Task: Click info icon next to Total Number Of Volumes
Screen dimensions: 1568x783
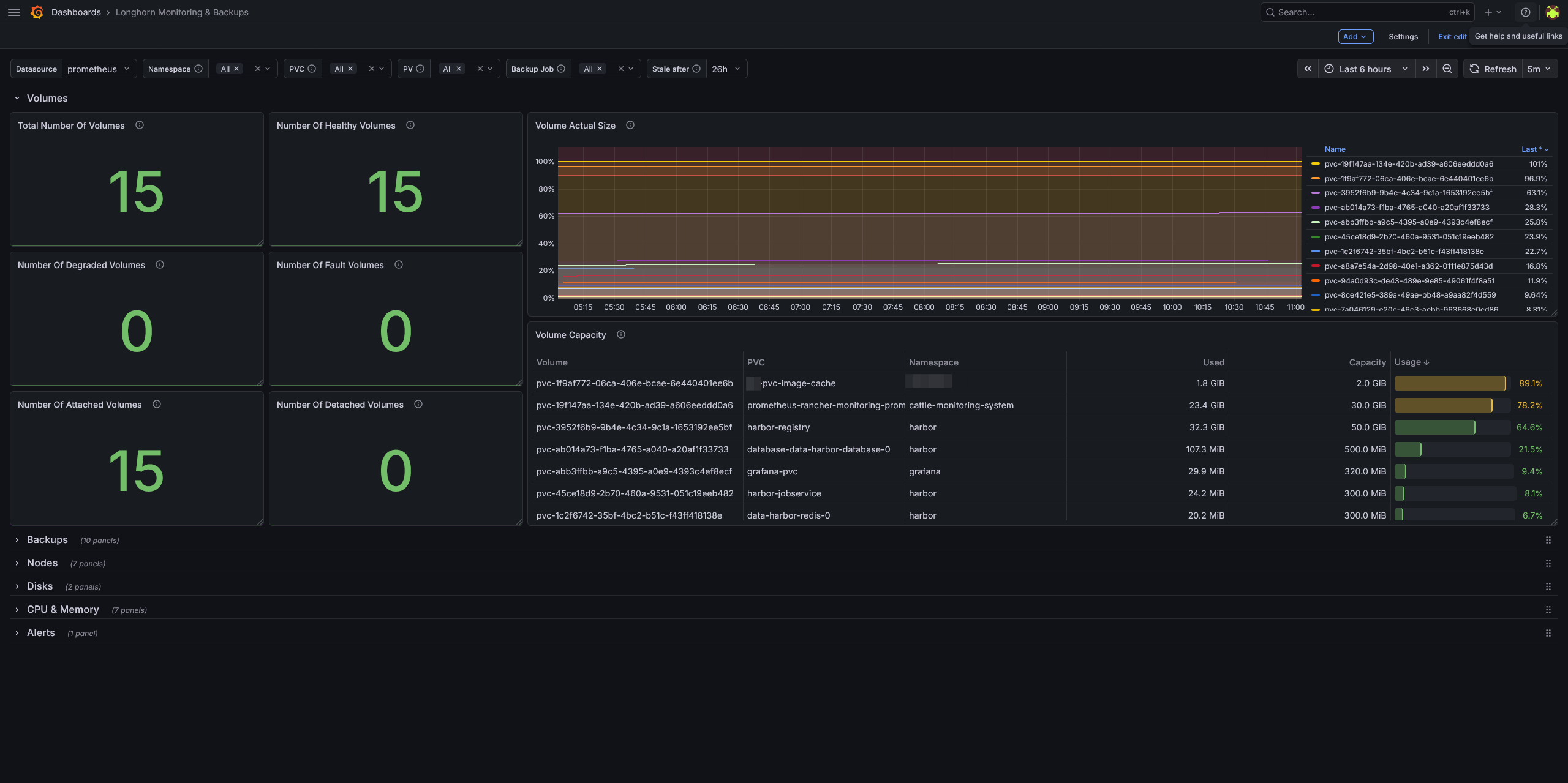Action: tap(140, 126)
